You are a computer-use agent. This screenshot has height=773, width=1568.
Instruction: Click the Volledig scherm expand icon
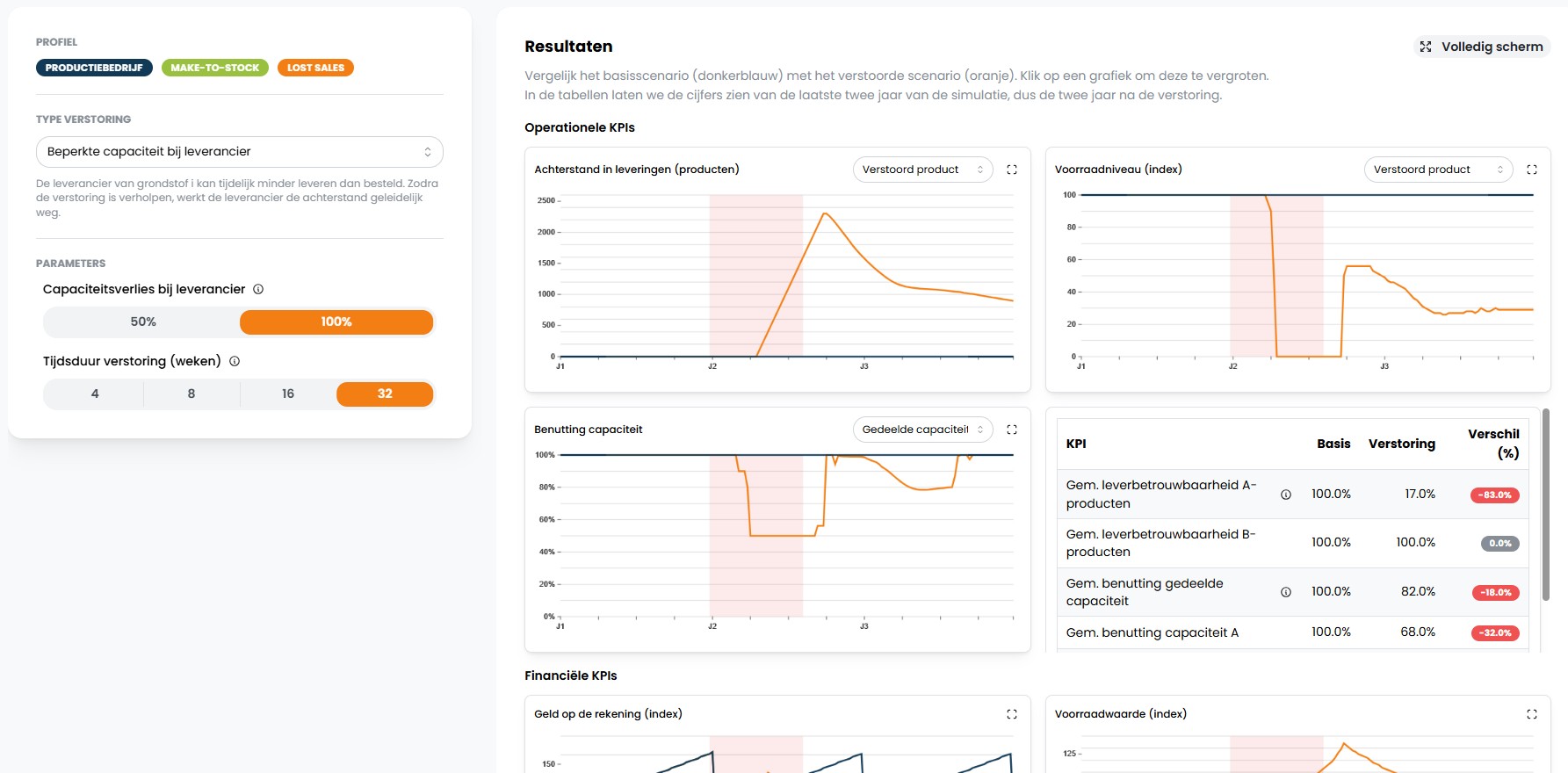(1426, 47)
